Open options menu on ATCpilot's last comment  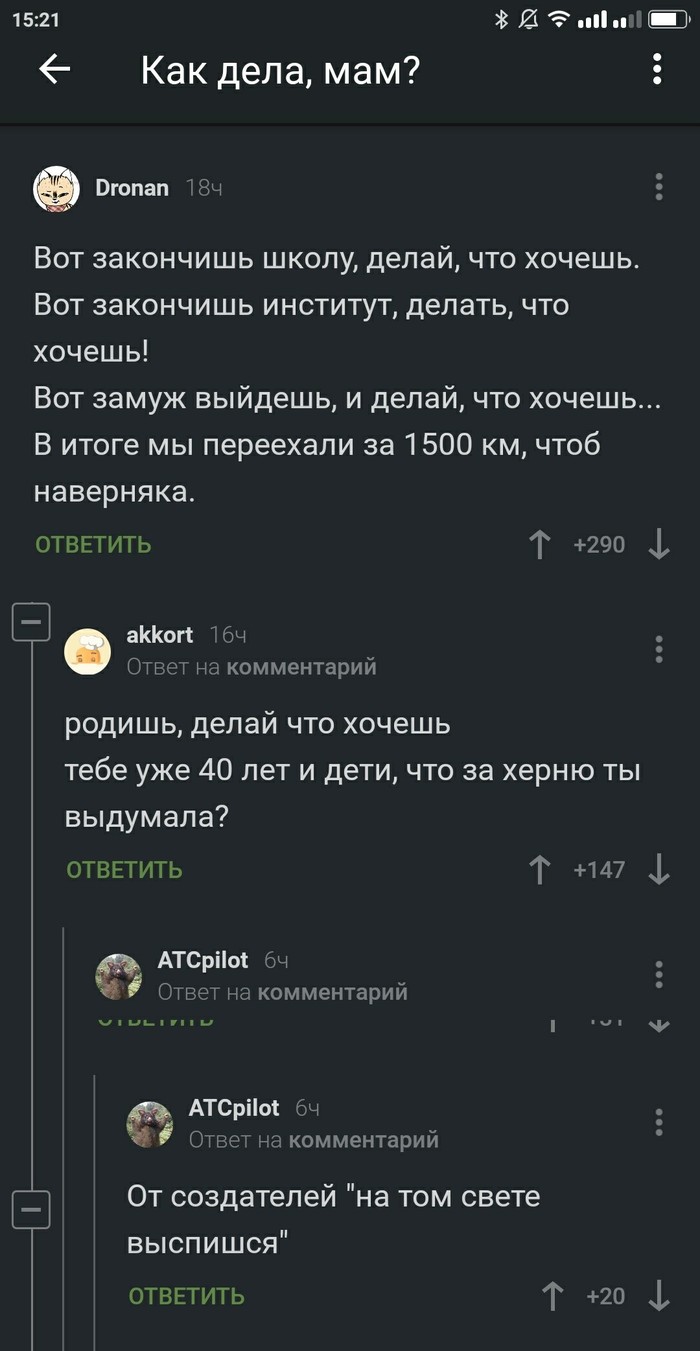point(659,1122)
